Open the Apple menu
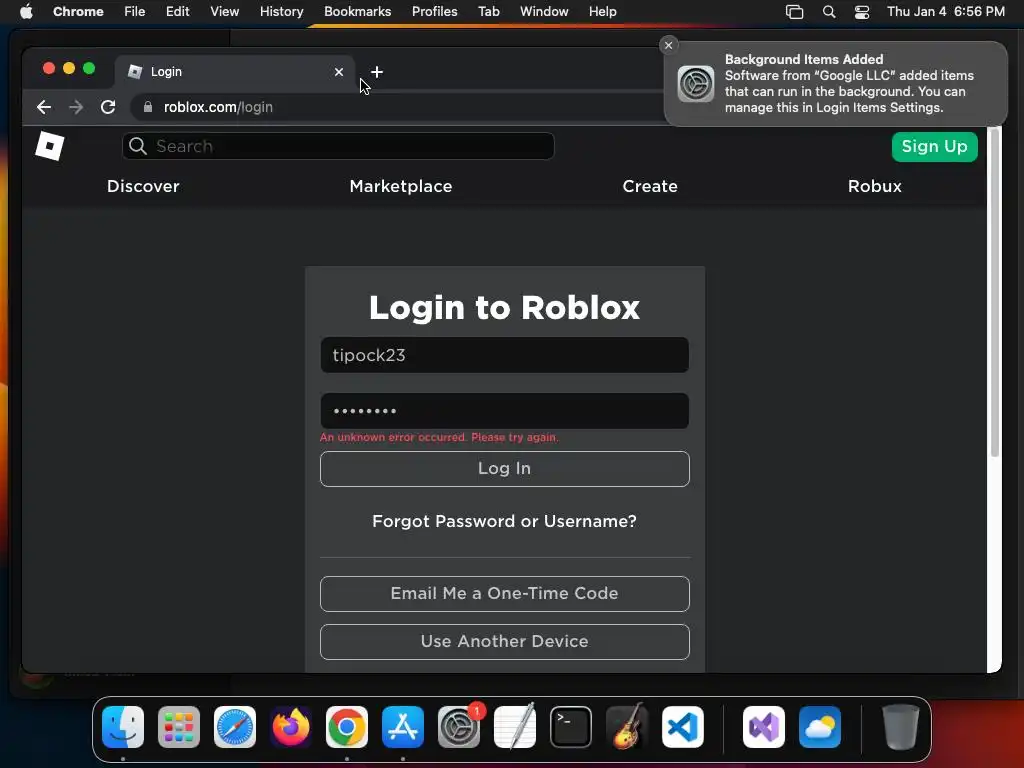The image size is (1024, 768). (x=26, y=12)
